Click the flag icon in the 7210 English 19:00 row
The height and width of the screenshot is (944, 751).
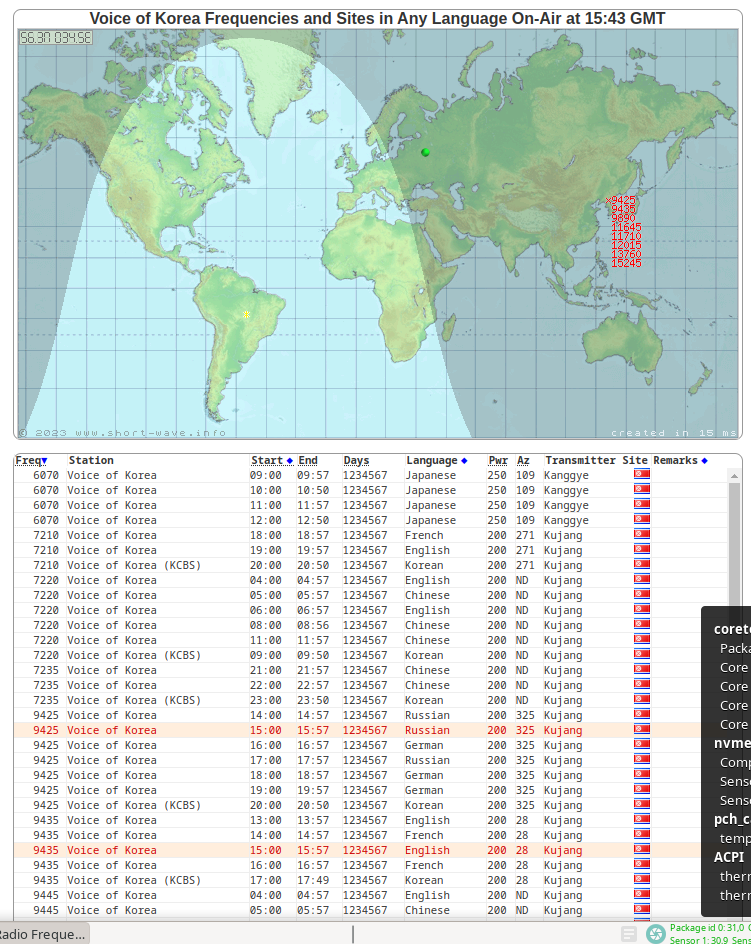(x=641, y=550)
